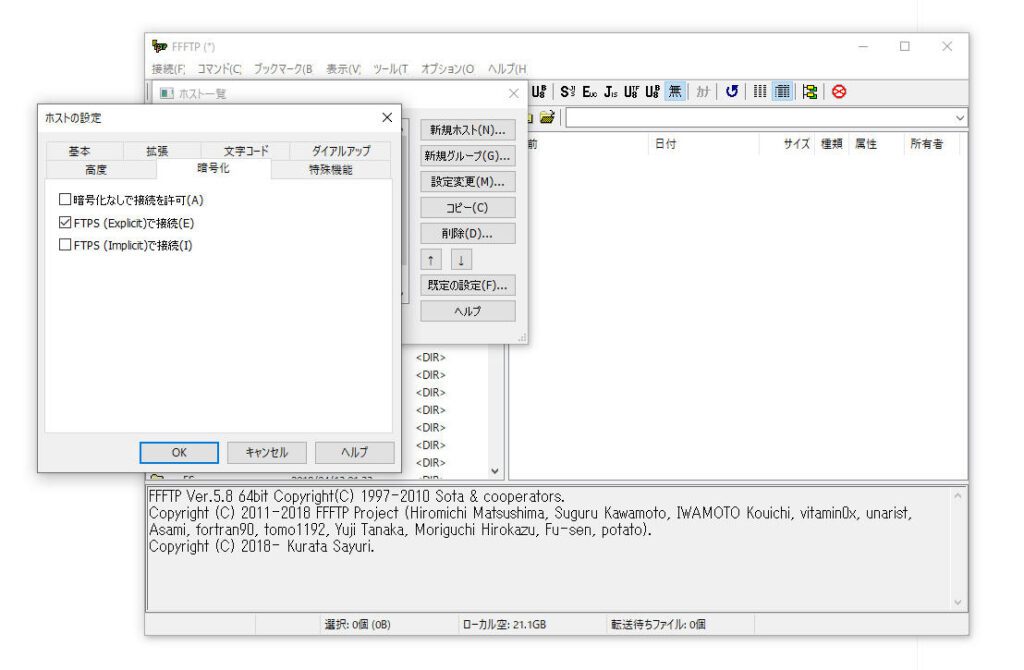Viewport: 1024px width, 670px height.
Task: Select UTF-8 (UTF8) host code icon
Action: (x=631, y=92)
